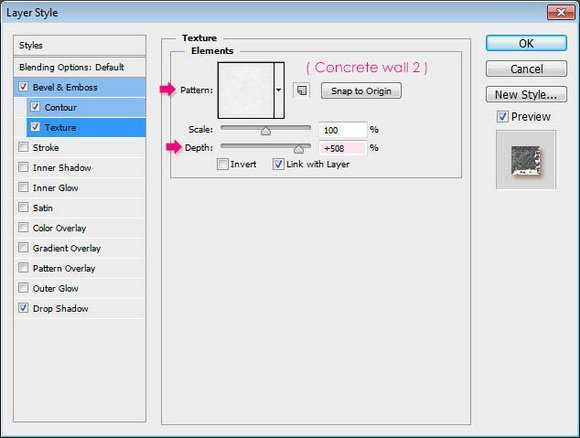Enable the Pattern Overlay checkbox
Screen dimensions: 580x438
pyautogui.click(x=23, y=267)
